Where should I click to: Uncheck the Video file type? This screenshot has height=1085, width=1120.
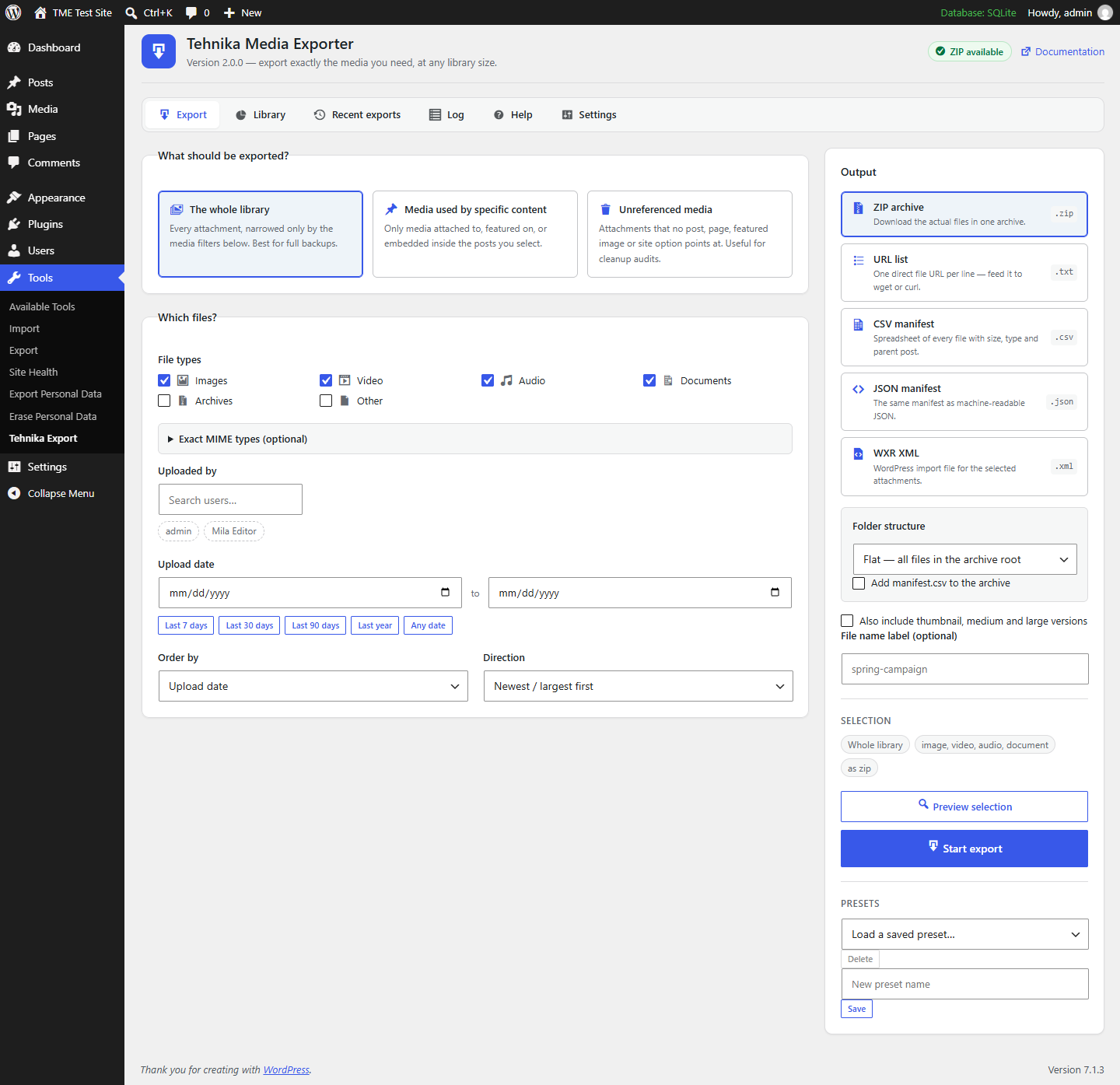[x=326, y=380]
